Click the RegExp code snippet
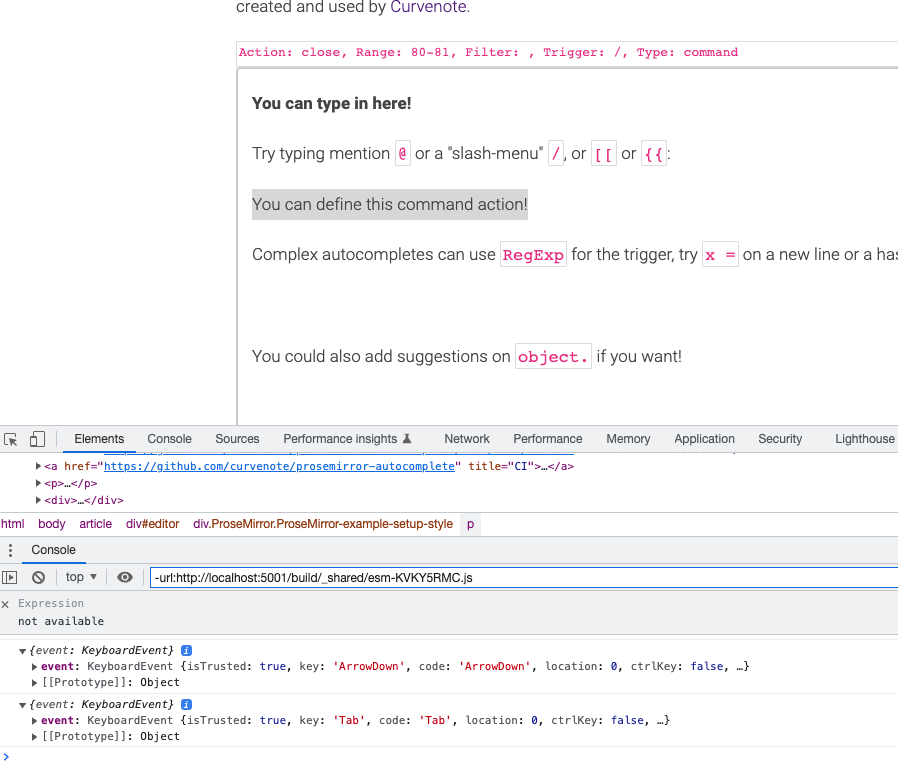This screenshot has width=898, height=774. [533, 255]
